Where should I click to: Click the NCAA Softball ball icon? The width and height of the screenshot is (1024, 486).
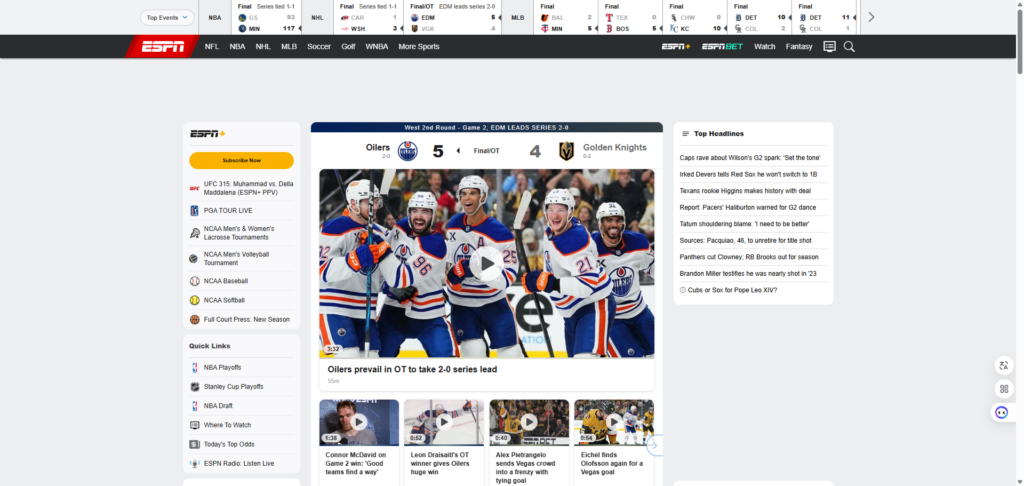[x=195, y=300]
